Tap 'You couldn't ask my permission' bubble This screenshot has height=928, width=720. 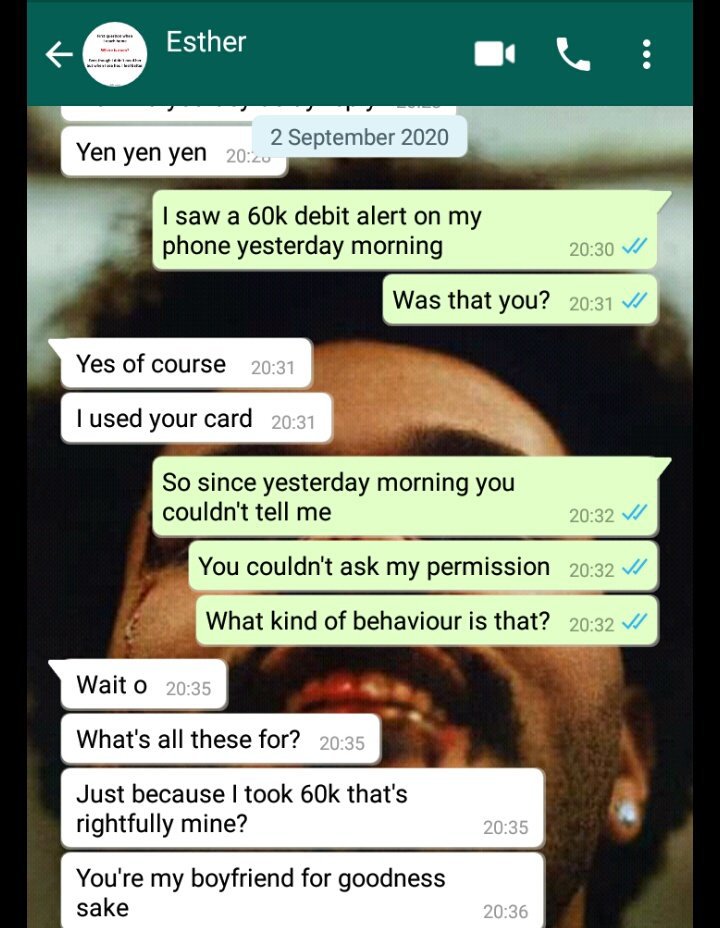pyautogui.click(x=423, y=566)
